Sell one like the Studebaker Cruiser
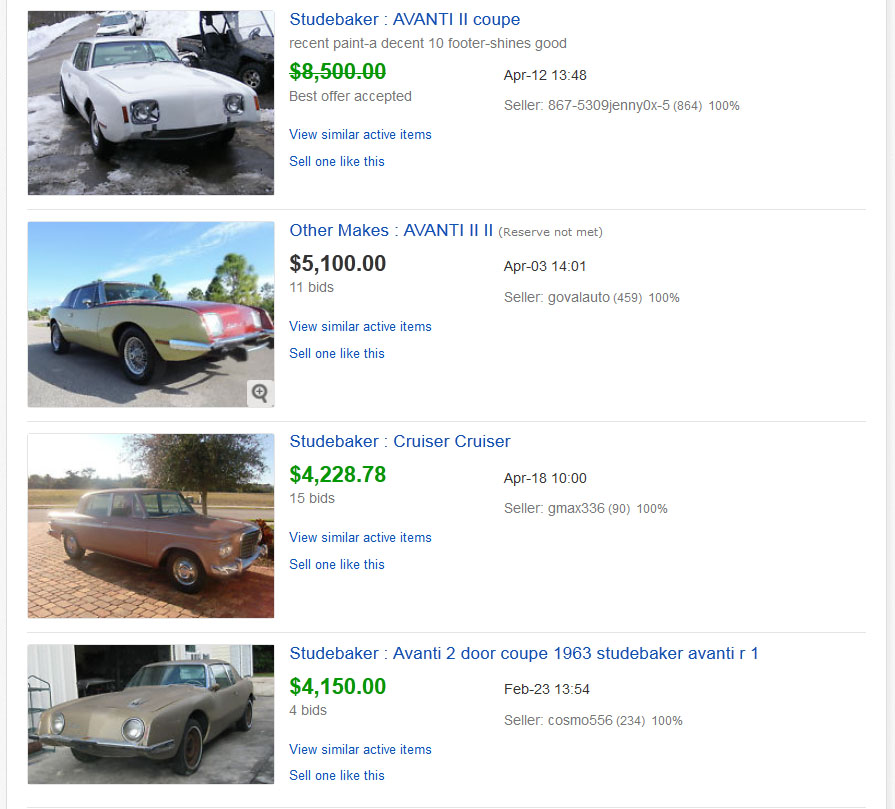This screenshot has width=895, height=809. click(x=337, y=564)
